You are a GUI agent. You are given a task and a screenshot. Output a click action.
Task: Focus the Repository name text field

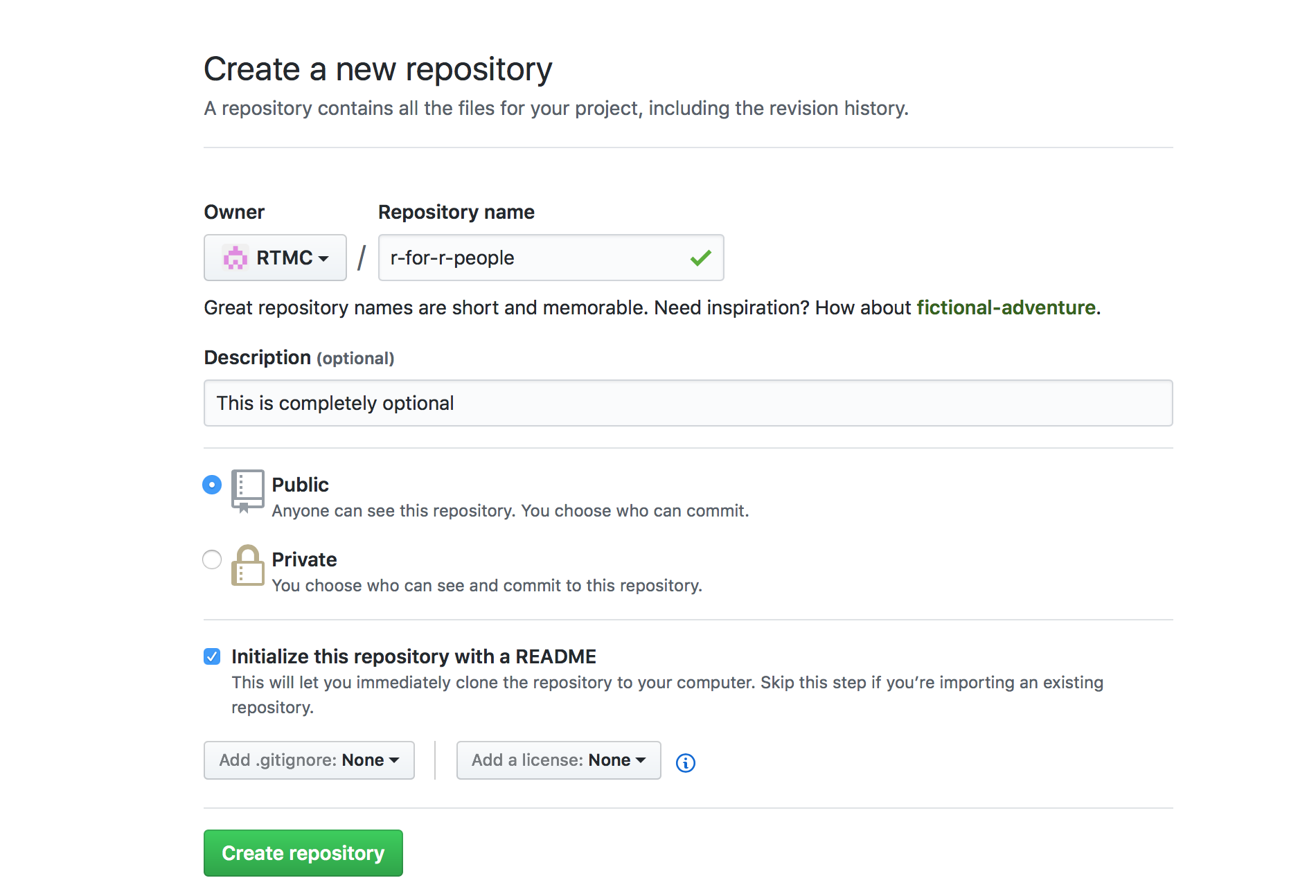click(x=533, y=258)
